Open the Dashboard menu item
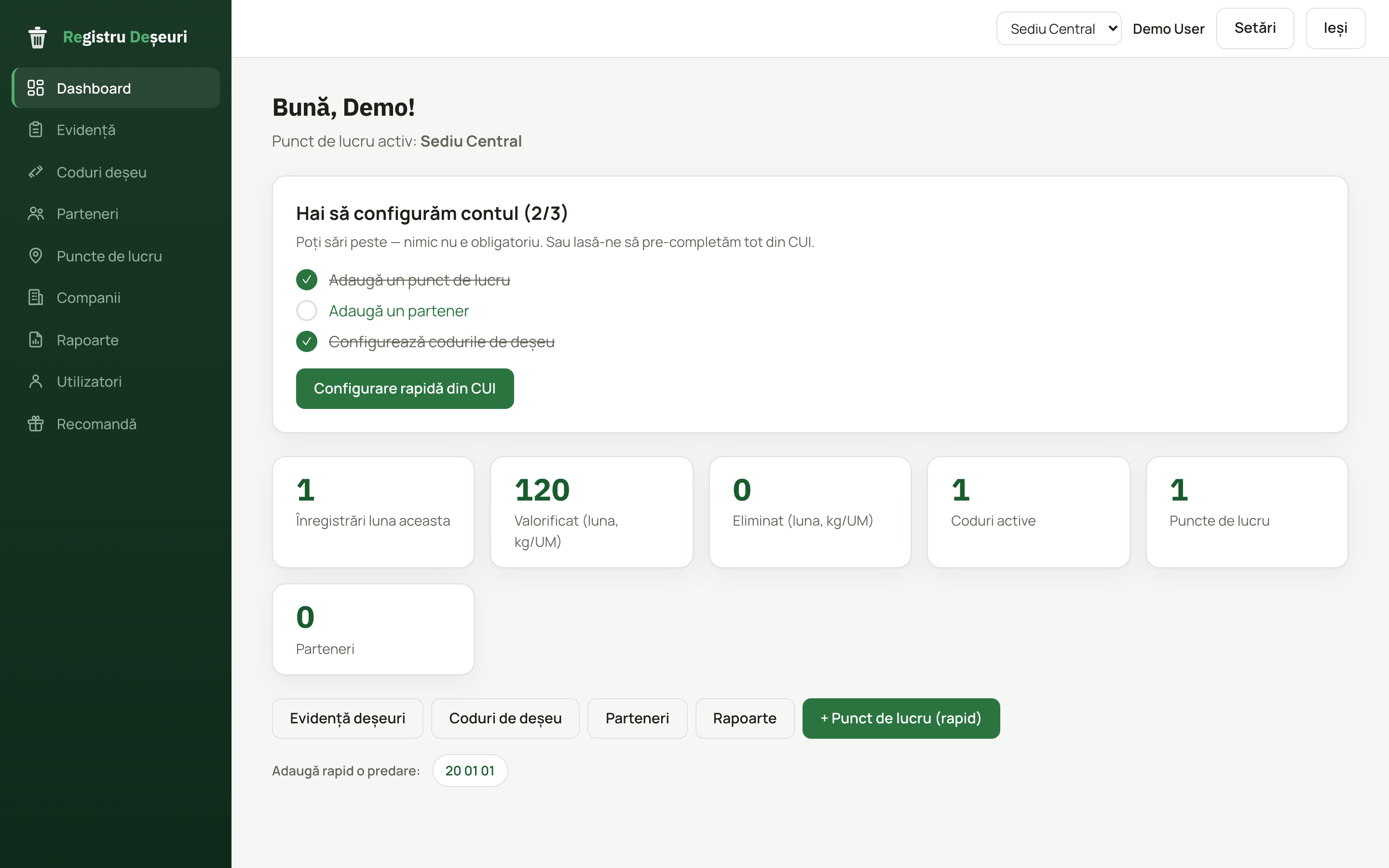Screen dimensions: 1389x868 pos(116,88)
